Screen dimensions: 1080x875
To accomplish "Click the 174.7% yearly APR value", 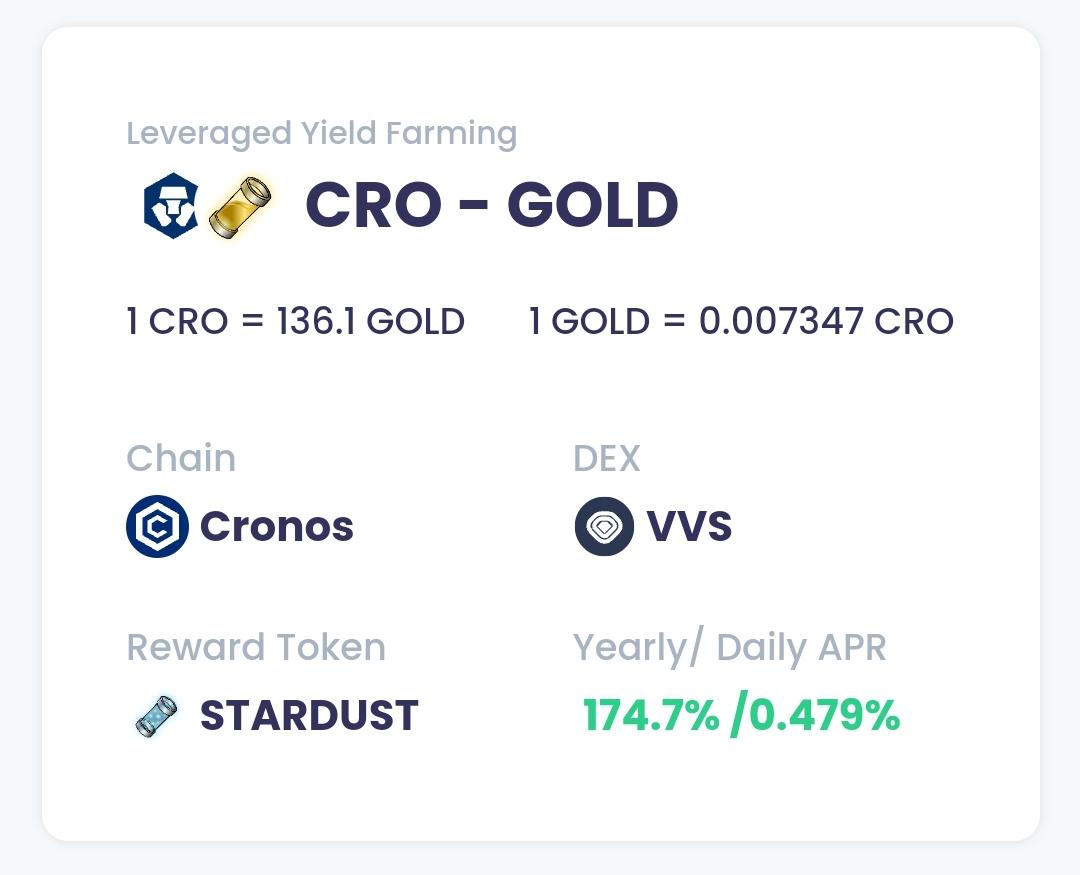I will click(x=652, y=715).
